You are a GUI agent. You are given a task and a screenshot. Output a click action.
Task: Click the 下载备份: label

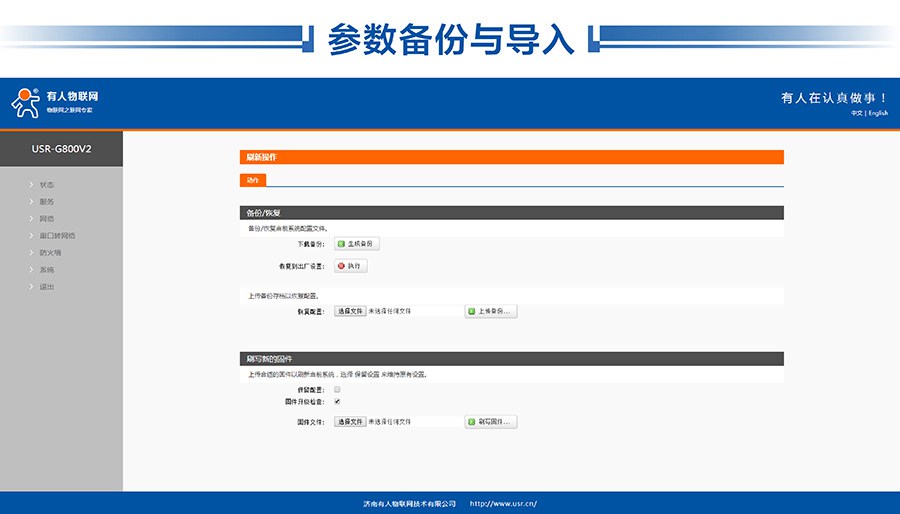tap(311, 244)
